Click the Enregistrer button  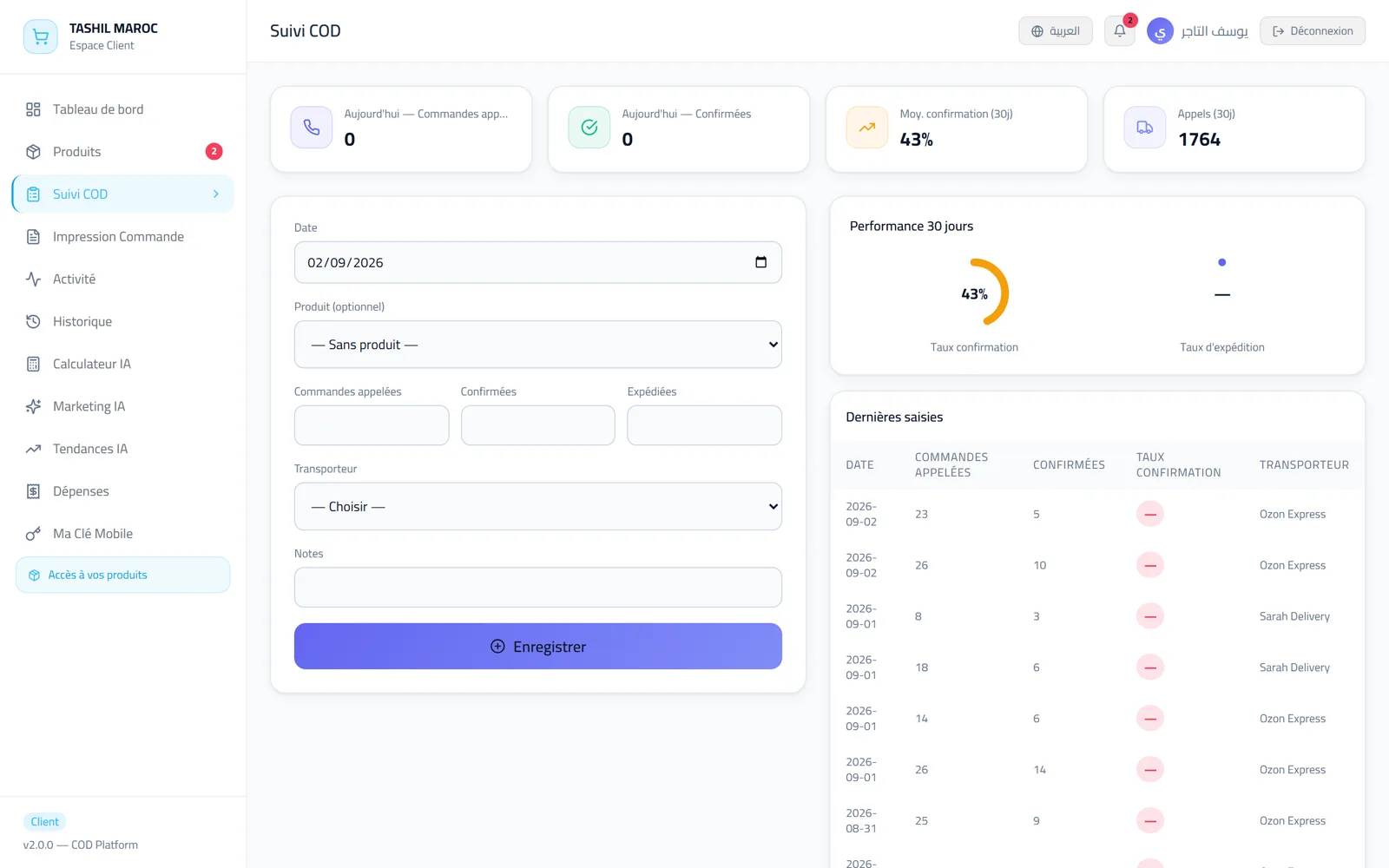pos(538,646)
